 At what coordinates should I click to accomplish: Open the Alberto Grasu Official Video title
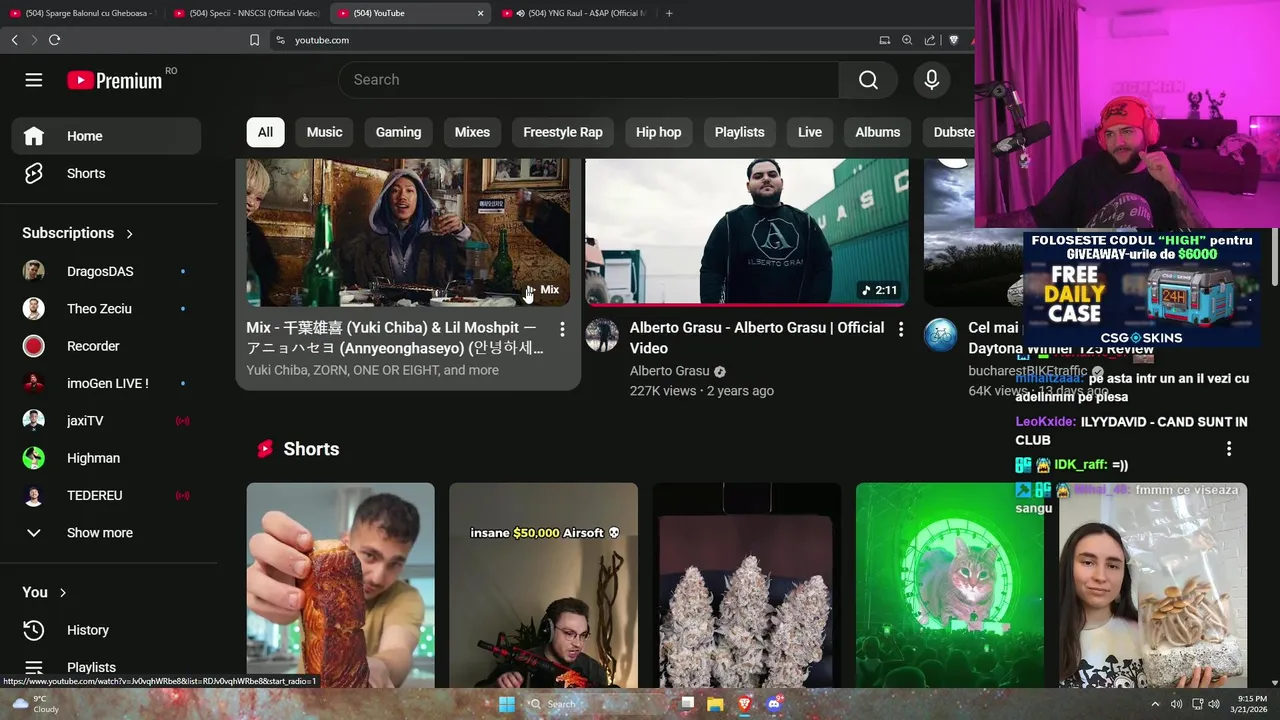(757, 338)
